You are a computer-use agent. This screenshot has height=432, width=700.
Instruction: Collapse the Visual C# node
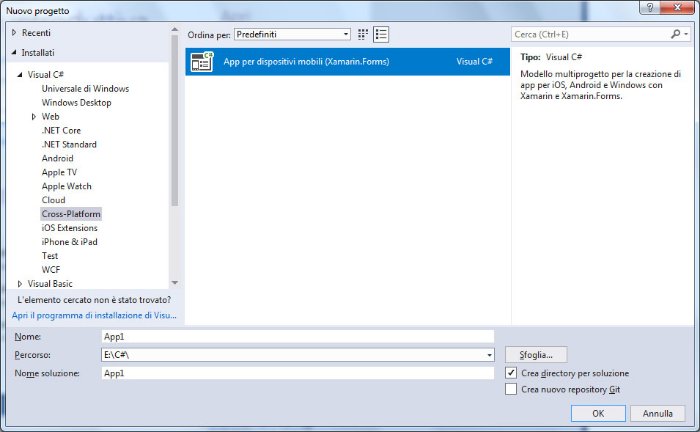click(x=20, y=75)
